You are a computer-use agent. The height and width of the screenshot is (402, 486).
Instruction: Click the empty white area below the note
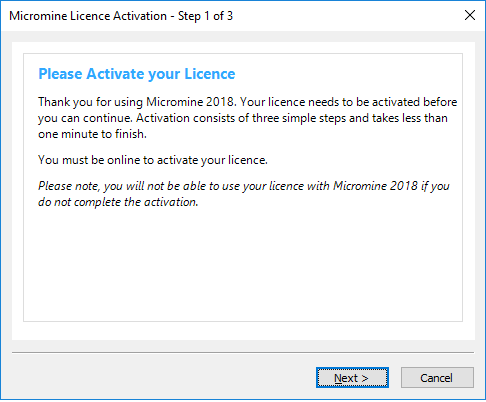(243, 263)
